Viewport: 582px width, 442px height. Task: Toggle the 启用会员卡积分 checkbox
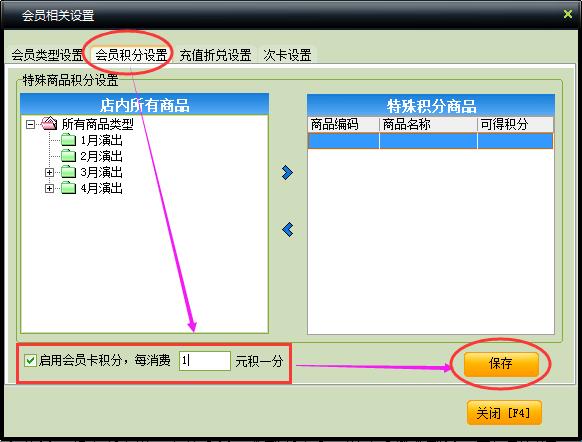(30, 360)
